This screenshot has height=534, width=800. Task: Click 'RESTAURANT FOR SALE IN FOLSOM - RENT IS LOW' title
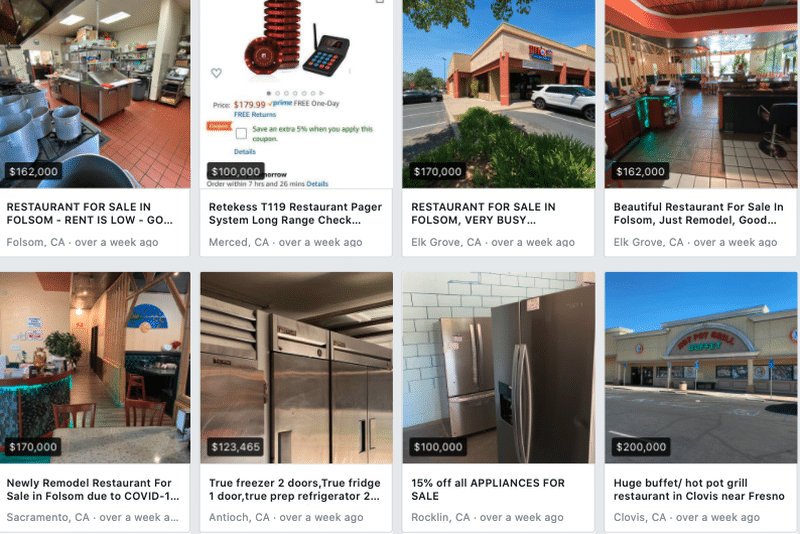point(89,213)
